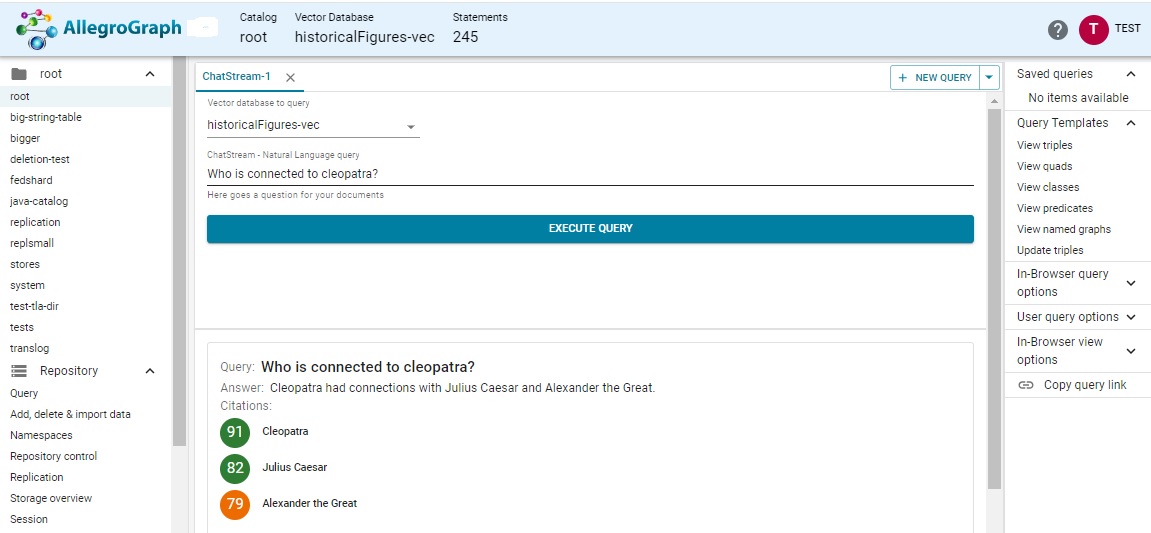The height and width of the screenshot is (533, 1151).
Task: Collapse the root catalog section
Action: point(150,74)
